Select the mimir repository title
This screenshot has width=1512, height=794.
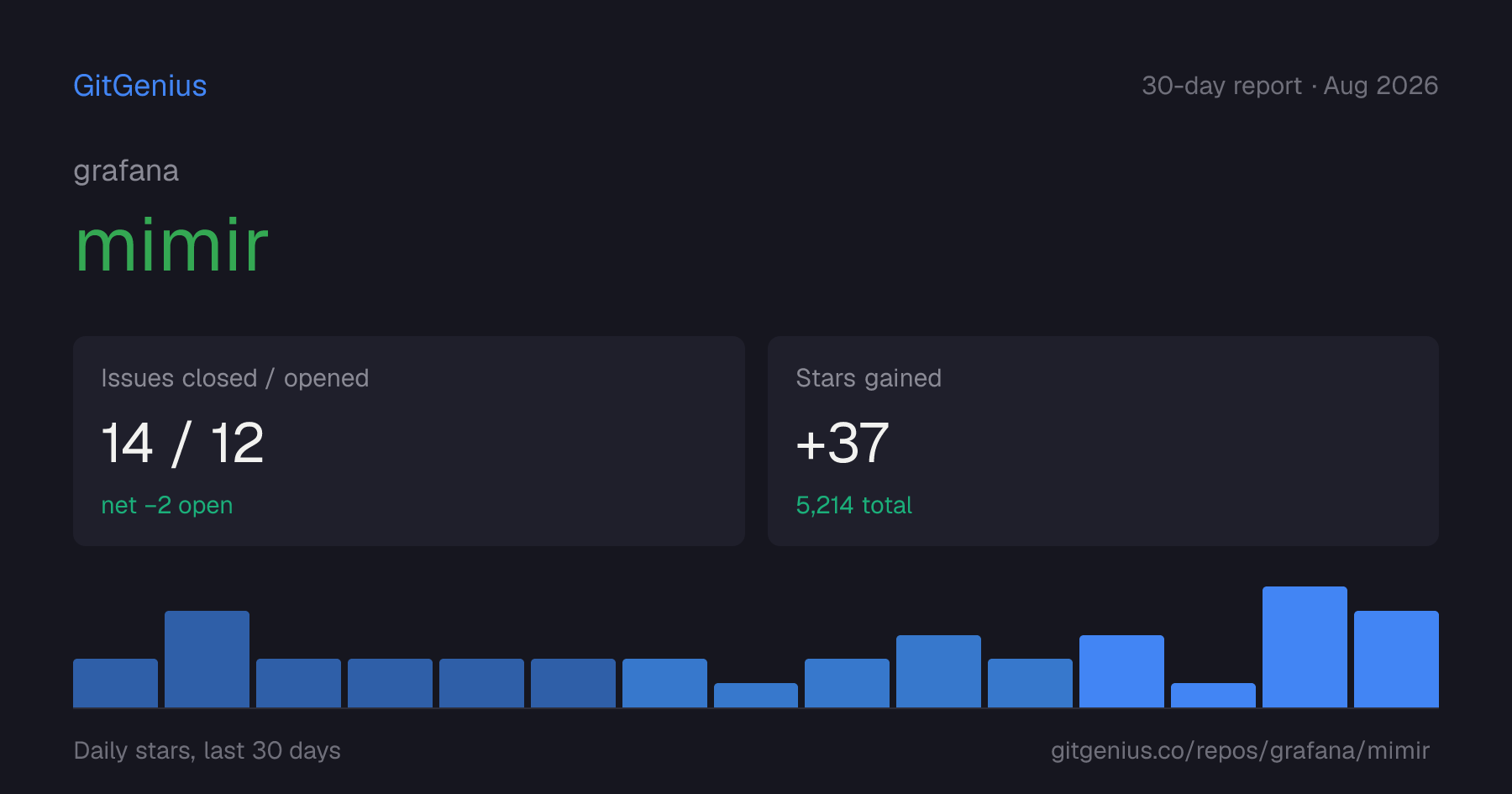tap(172, 245)
